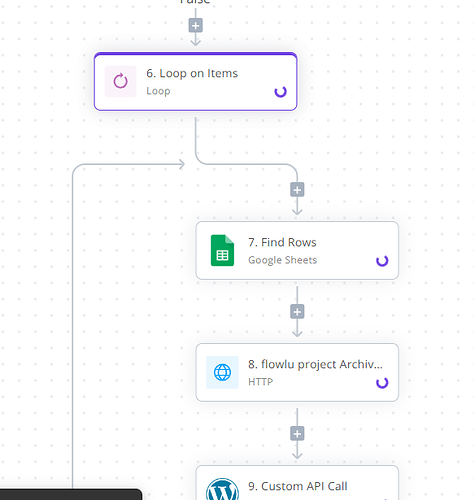The height and width of the screenshot is (500, 474).
Task: Open the '7. Find Rows' step
Action: [297, 250]
